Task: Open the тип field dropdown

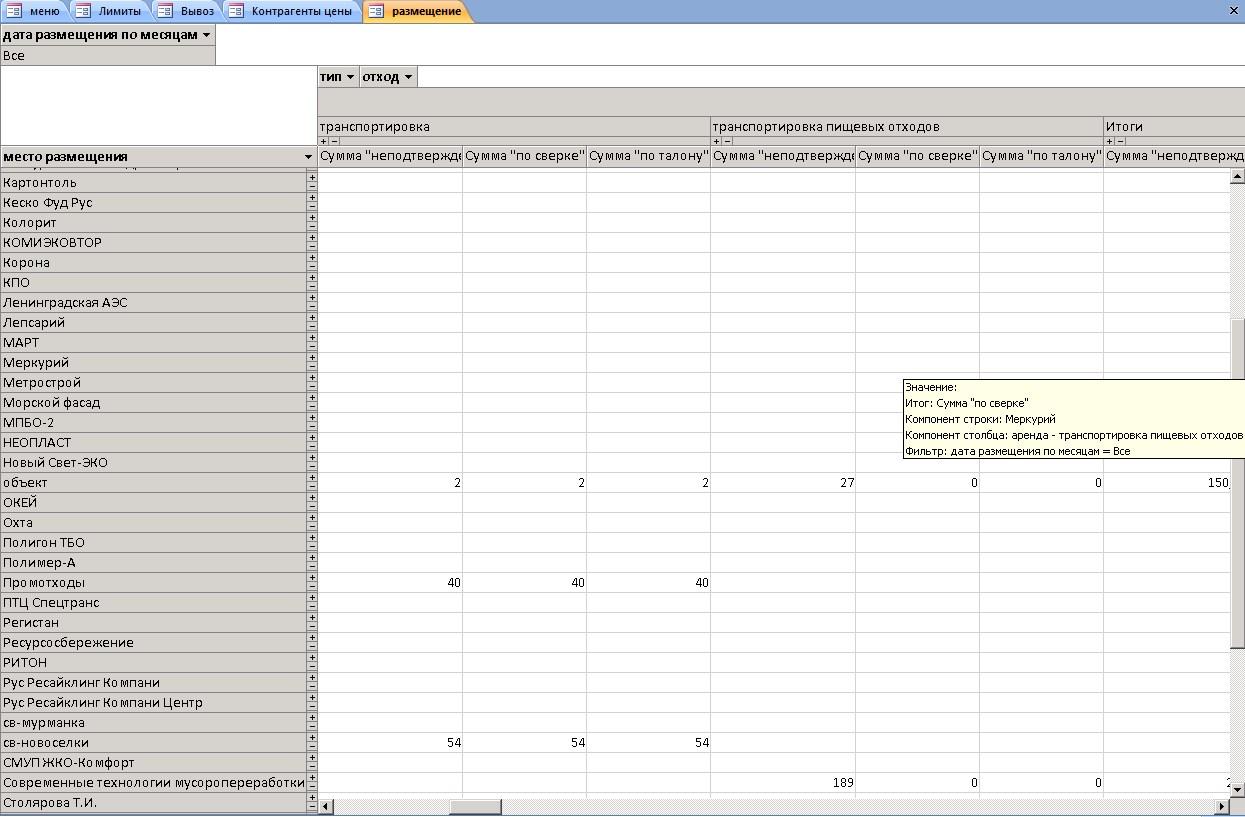Action: (x=350, y=77)
